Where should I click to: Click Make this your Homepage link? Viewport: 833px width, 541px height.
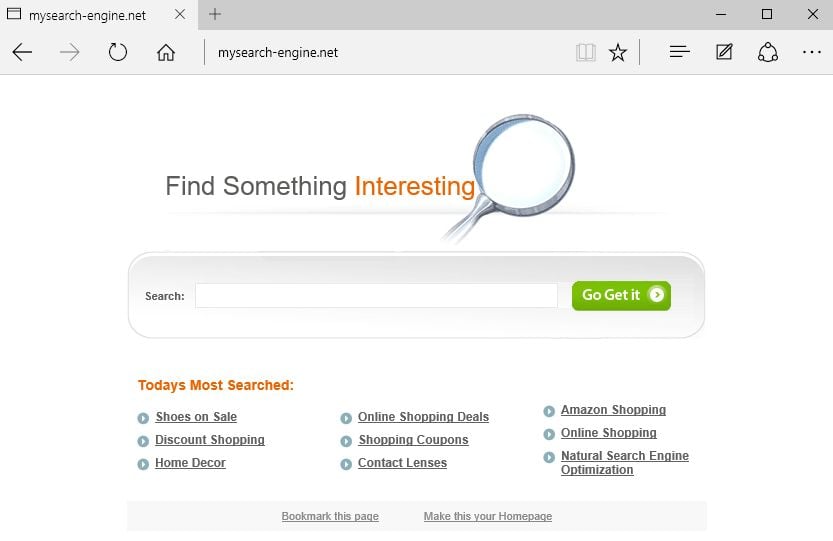click(x=487, y=516)
